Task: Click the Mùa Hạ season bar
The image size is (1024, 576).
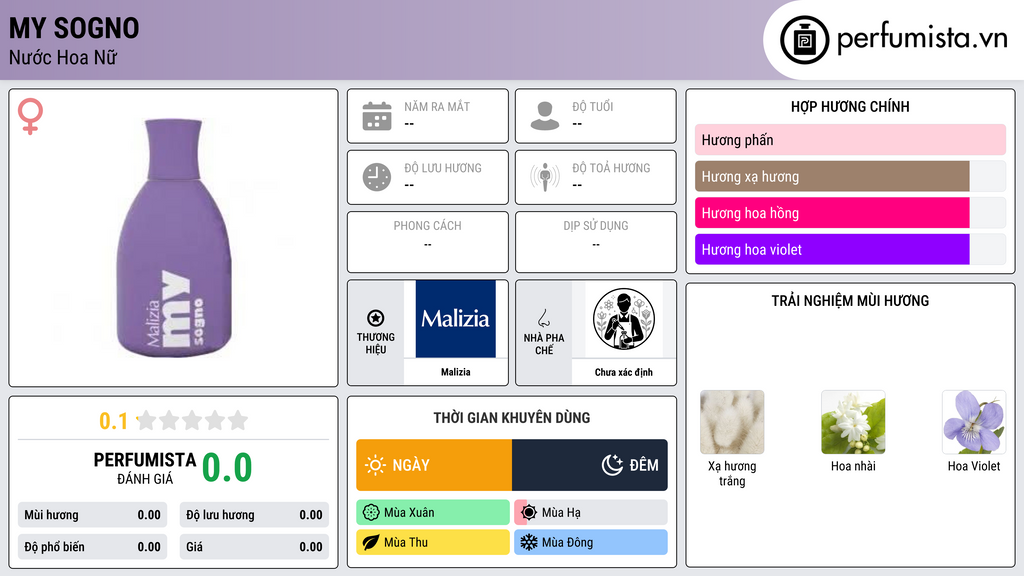Action: [591, 513]
